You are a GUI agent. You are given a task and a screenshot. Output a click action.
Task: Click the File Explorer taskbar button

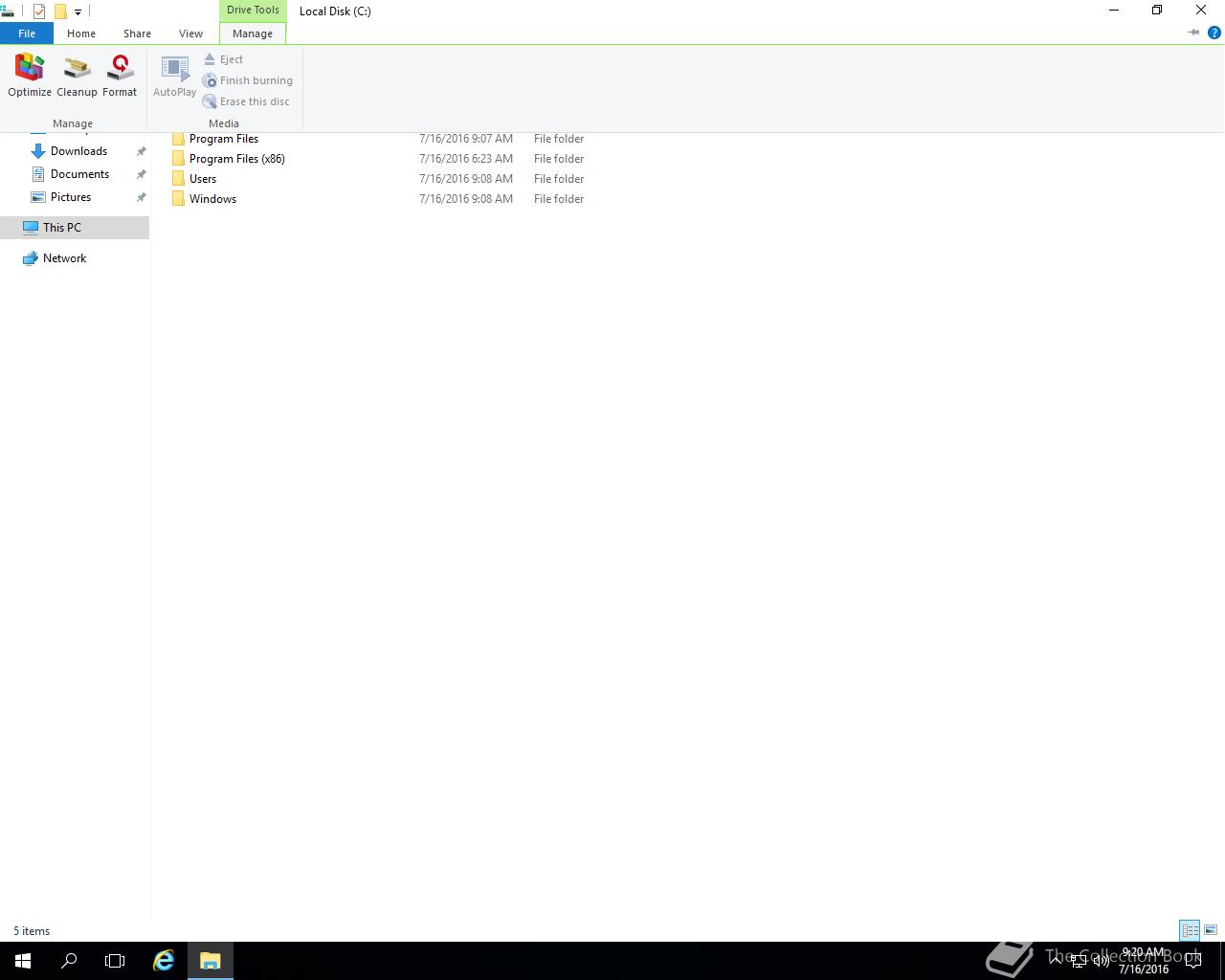coord(210,961)
